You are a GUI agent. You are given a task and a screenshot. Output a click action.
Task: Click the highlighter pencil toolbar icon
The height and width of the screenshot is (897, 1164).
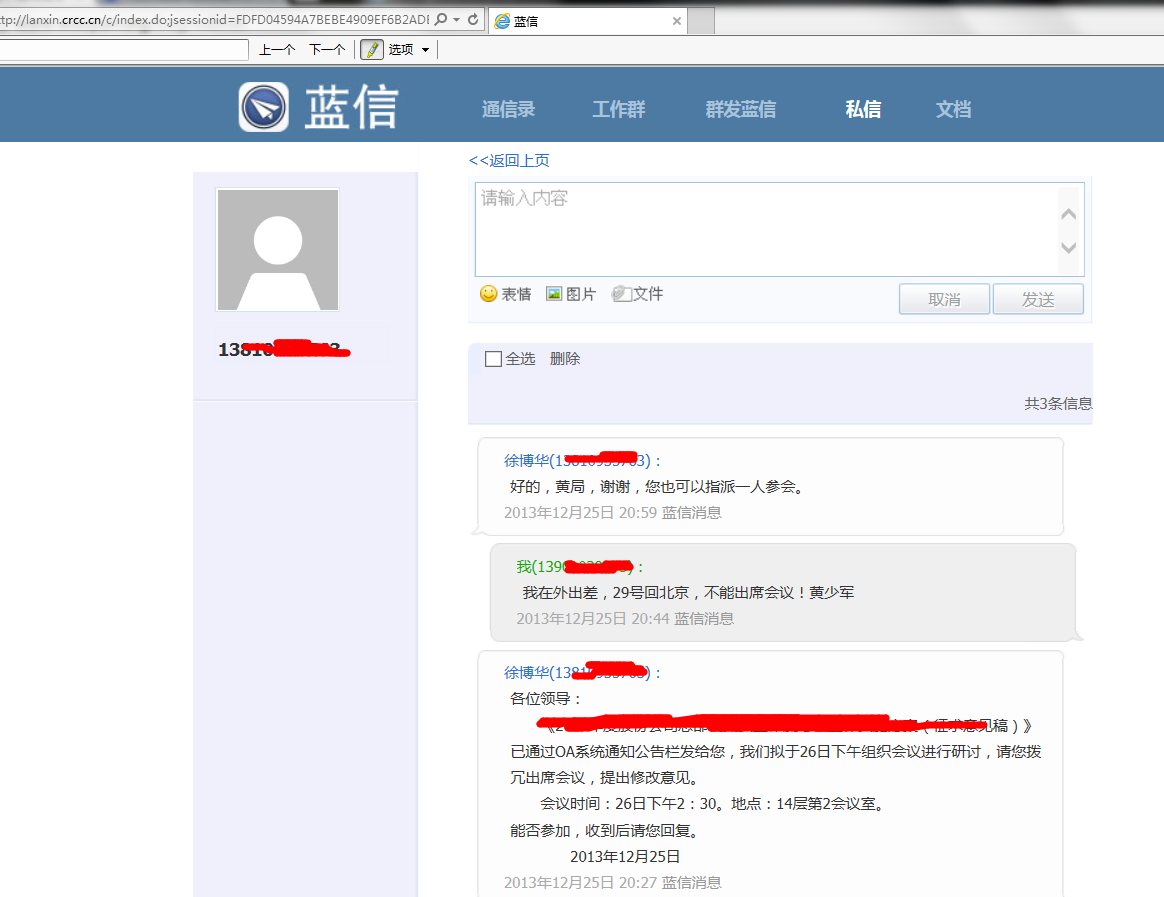click(x=372, y=50)
